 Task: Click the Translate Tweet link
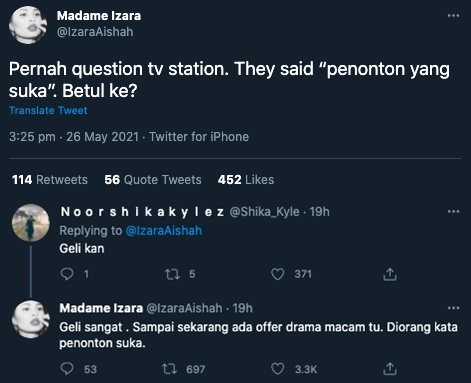pos(48,110)
